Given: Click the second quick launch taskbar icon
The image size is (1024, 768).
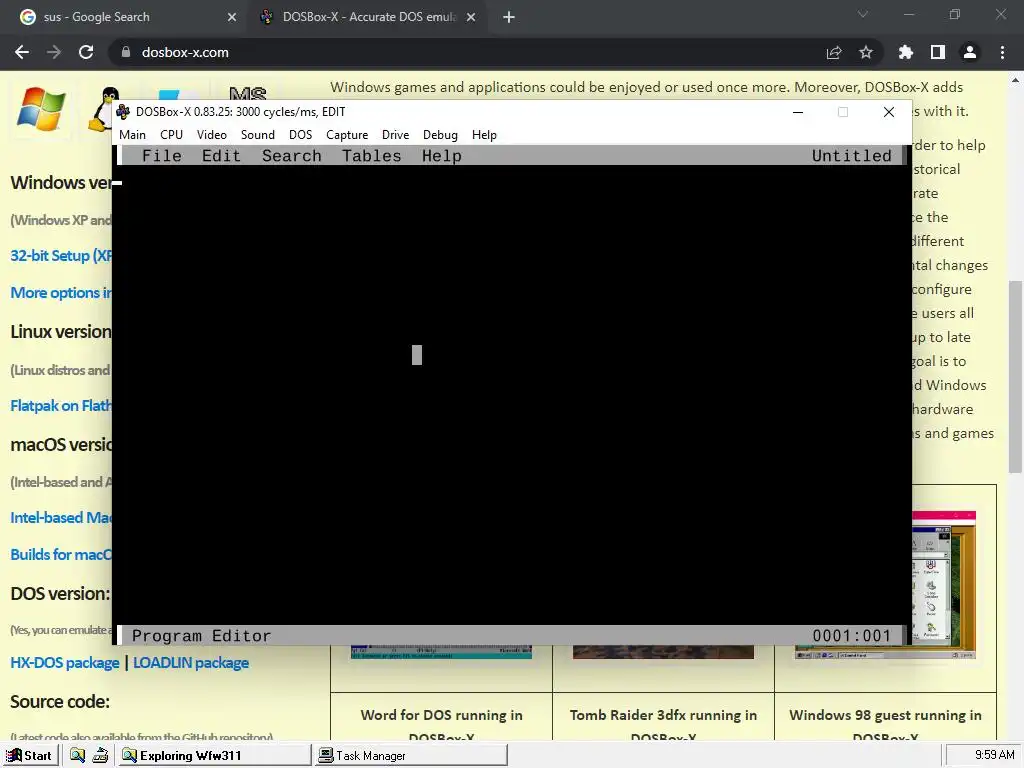Looking at the screenshot, I should pos(100,756).
